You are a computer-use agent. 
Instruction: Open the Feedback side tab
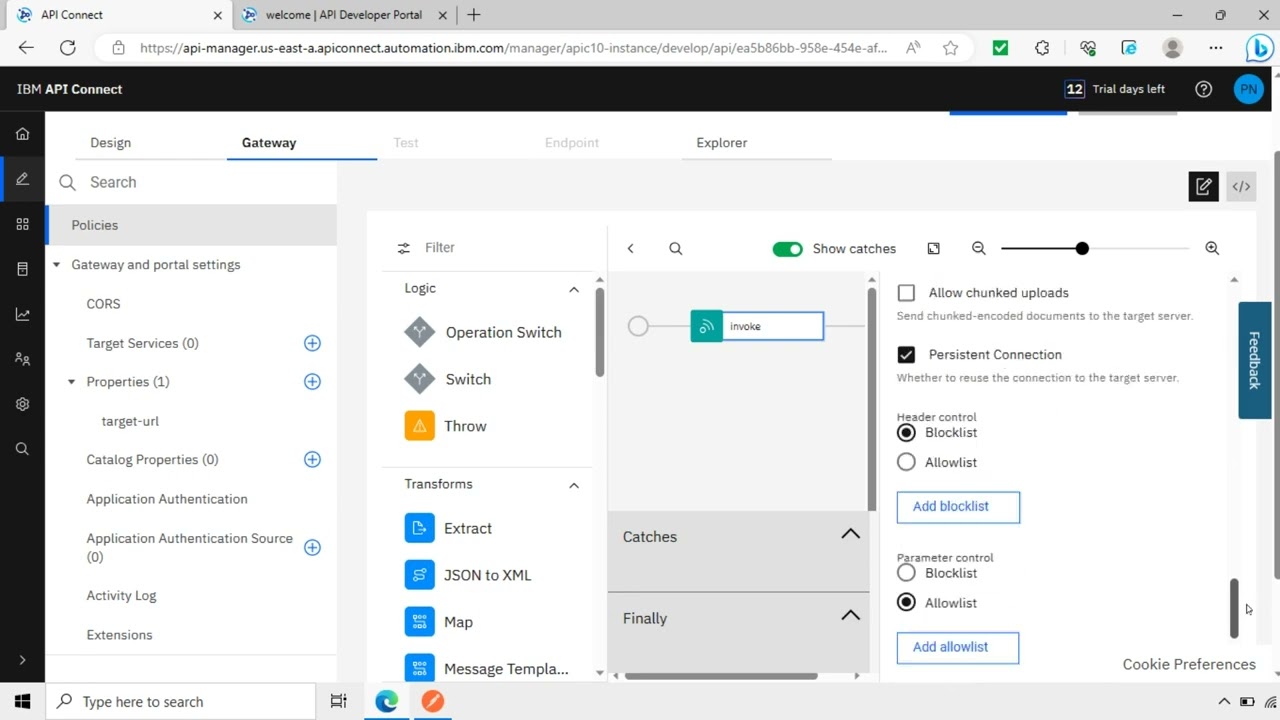1255,360
